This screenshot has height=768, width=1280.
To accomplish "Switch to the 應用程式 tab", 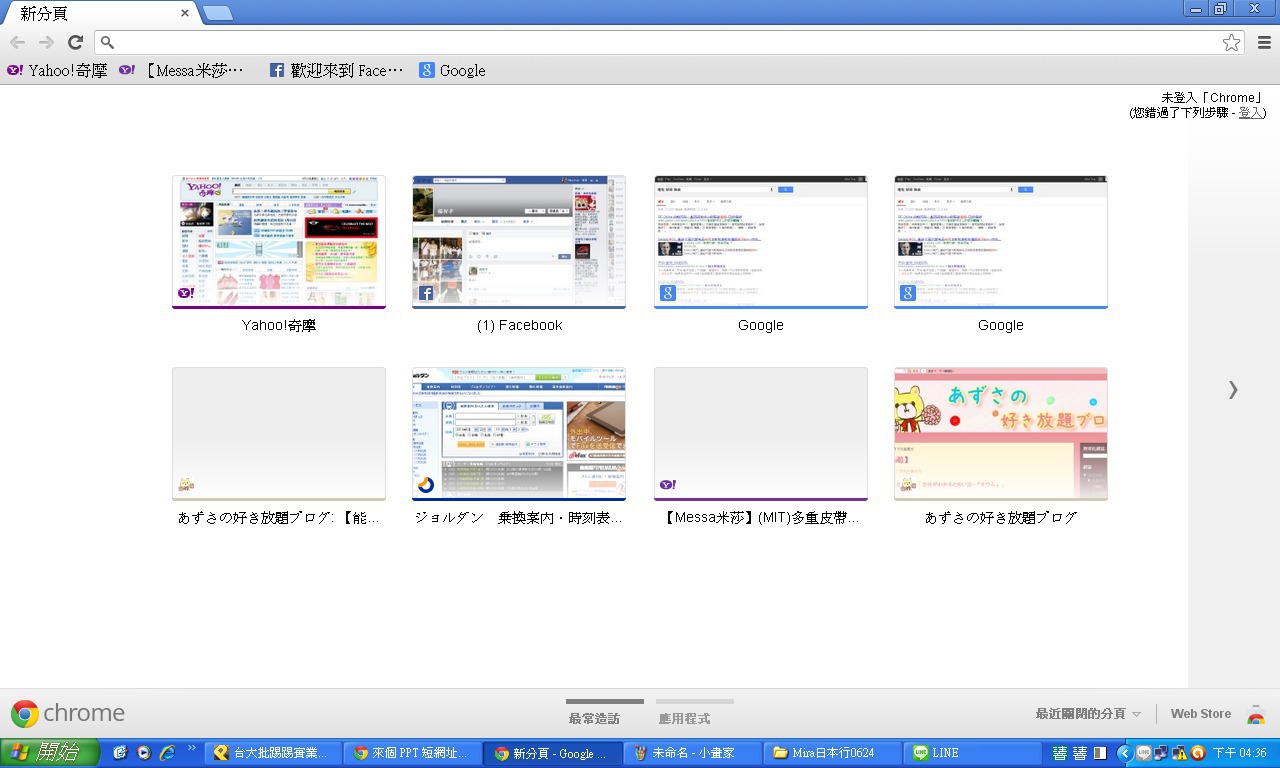I will [x=684, y=718].
